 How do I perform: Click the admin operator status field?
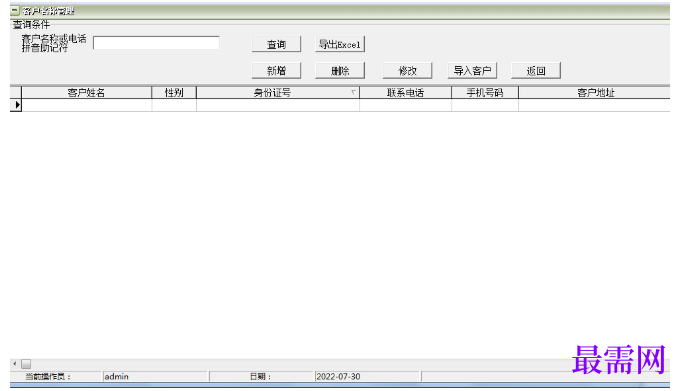coord(155,376)
